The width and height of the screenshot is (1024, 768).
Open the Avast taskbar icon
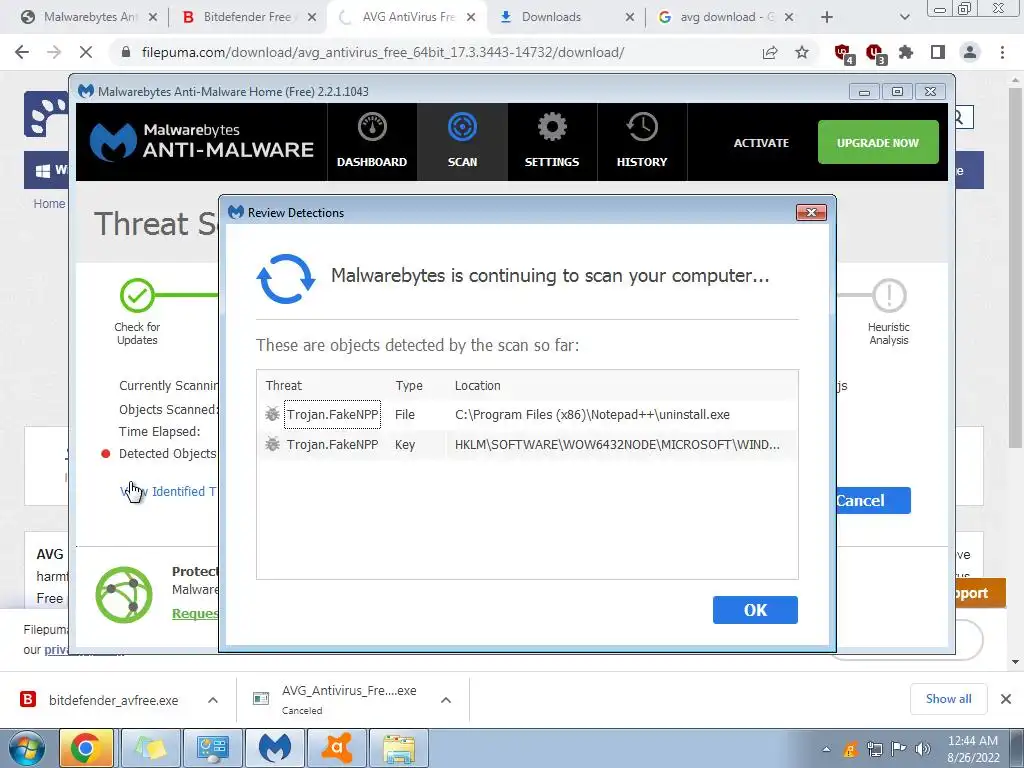pos(336,748)
